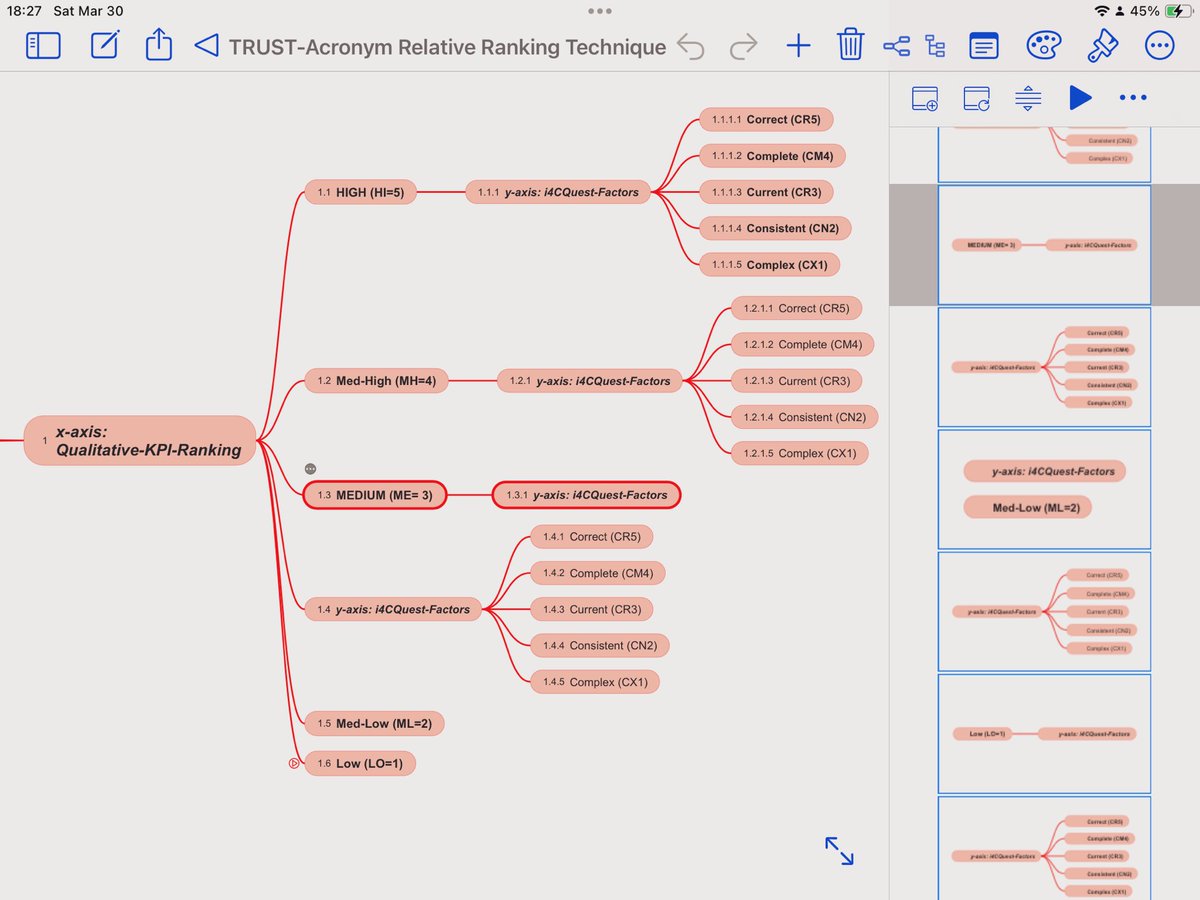
Task: Select node 1.2.1.4 Consistent (CN2)
Action: point(805,417)
